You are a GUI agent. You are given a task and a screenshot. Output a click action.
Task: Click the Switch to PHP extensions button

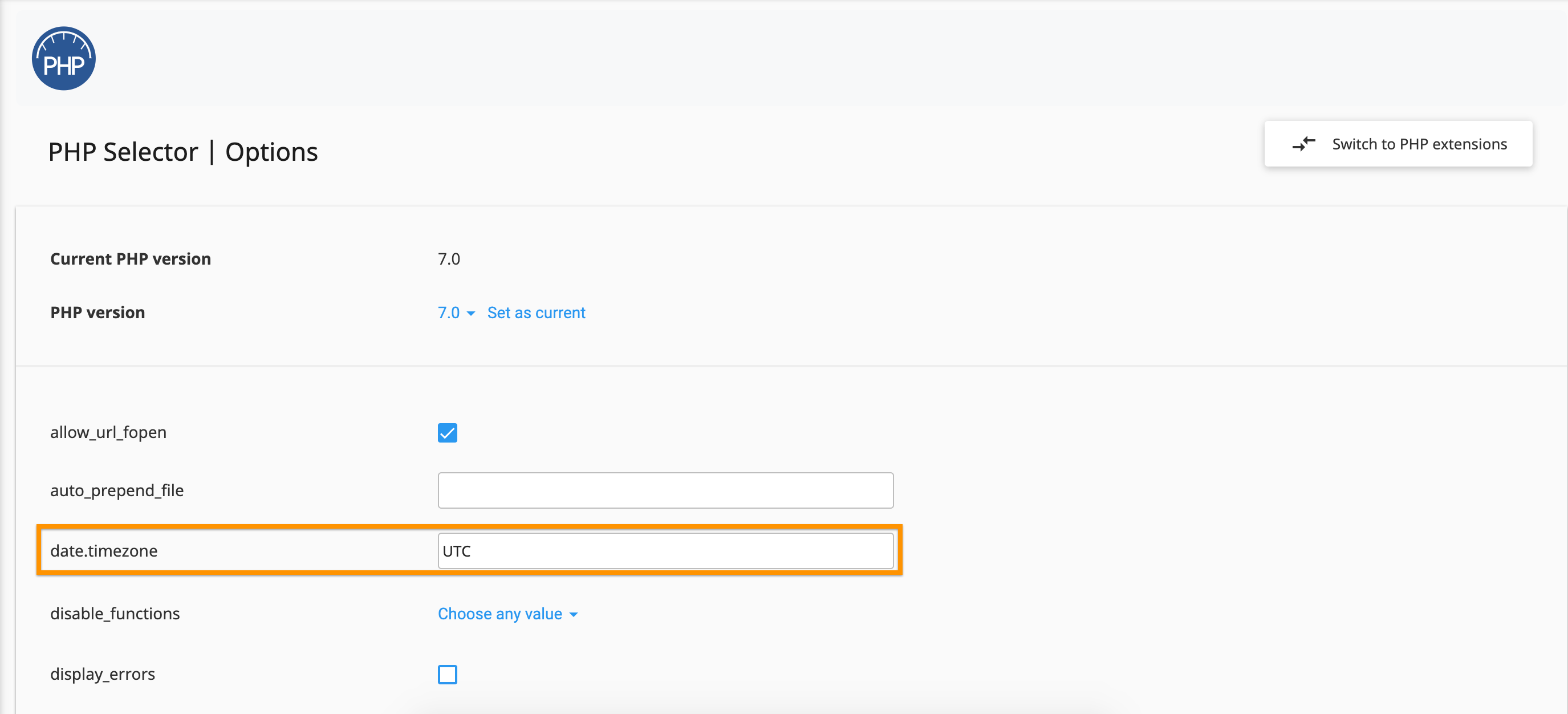(x=1398, y=144)
